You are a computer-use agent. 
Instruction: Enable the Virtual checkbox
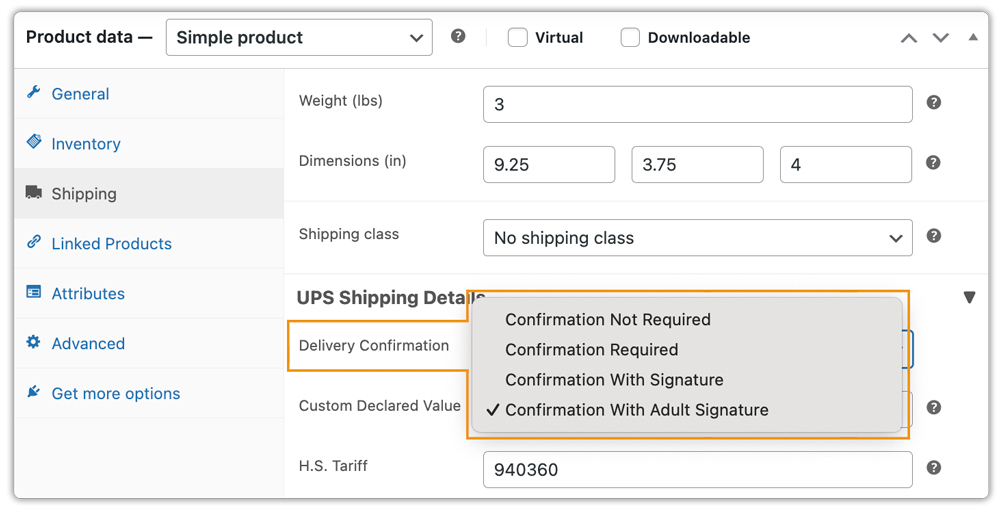pos(518,38)
